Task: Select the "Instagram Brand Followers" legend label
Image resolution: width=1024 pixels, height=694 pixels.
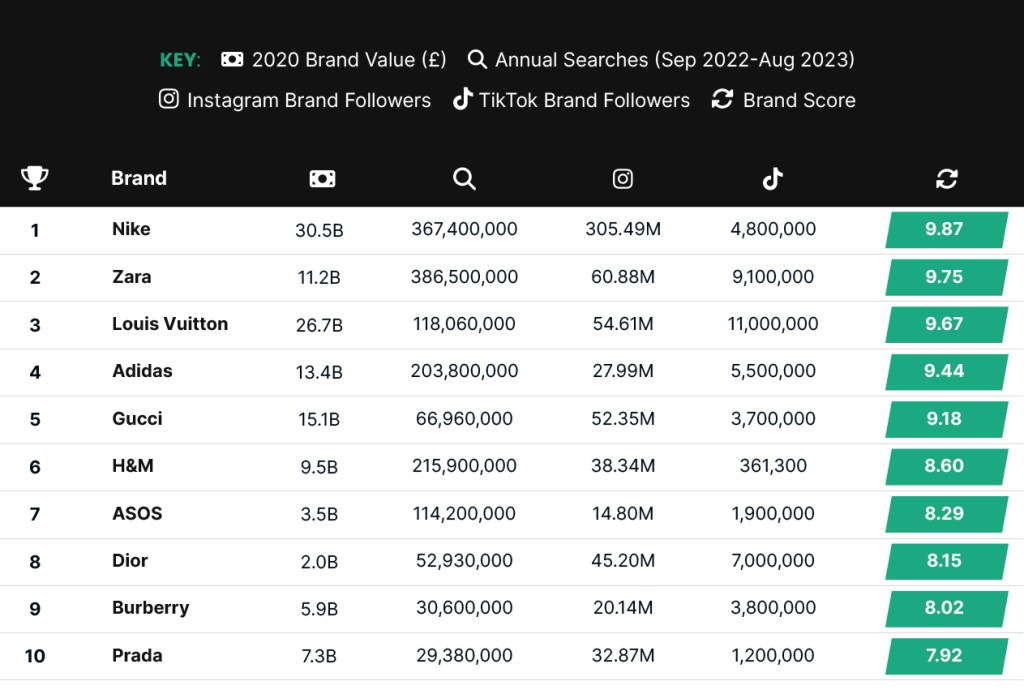Action: [x=309, y=100]
